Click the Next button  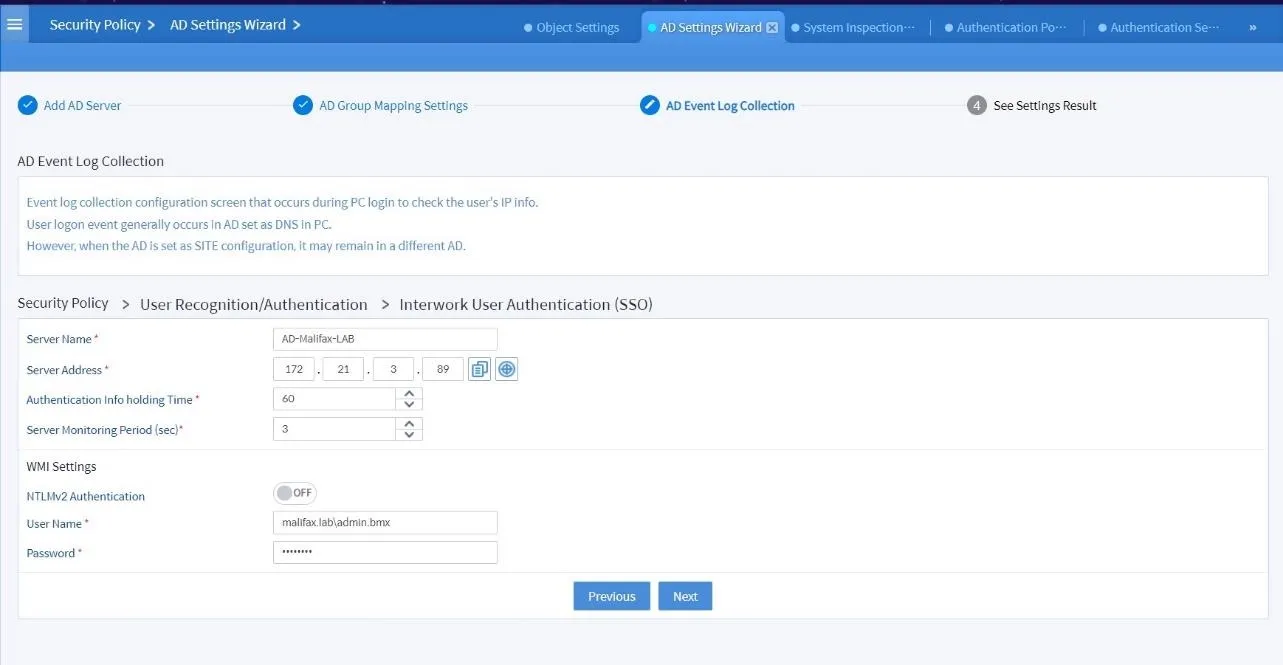pos(685,595)
